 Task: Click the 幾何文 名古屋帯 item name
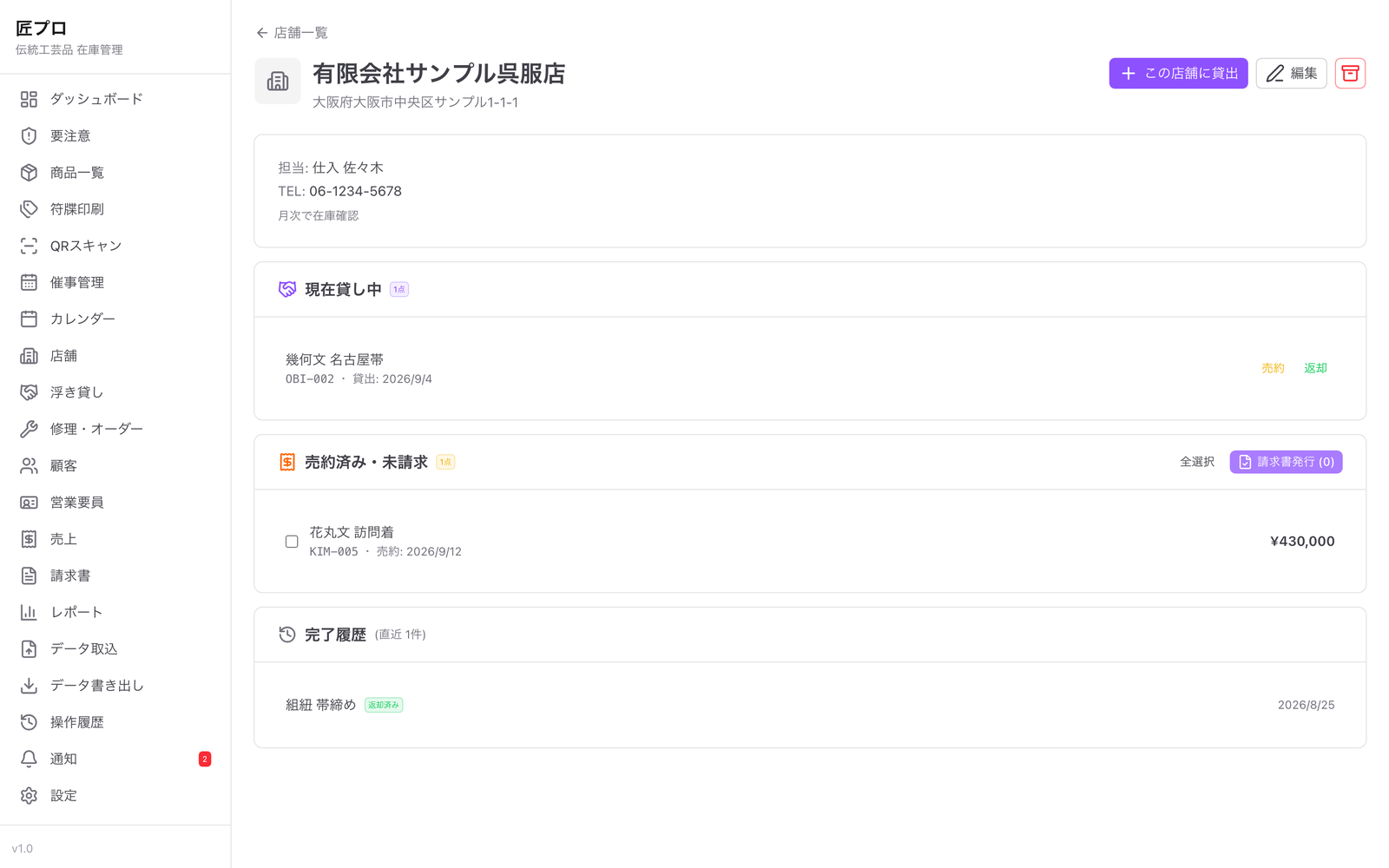[x=334, y=359]
